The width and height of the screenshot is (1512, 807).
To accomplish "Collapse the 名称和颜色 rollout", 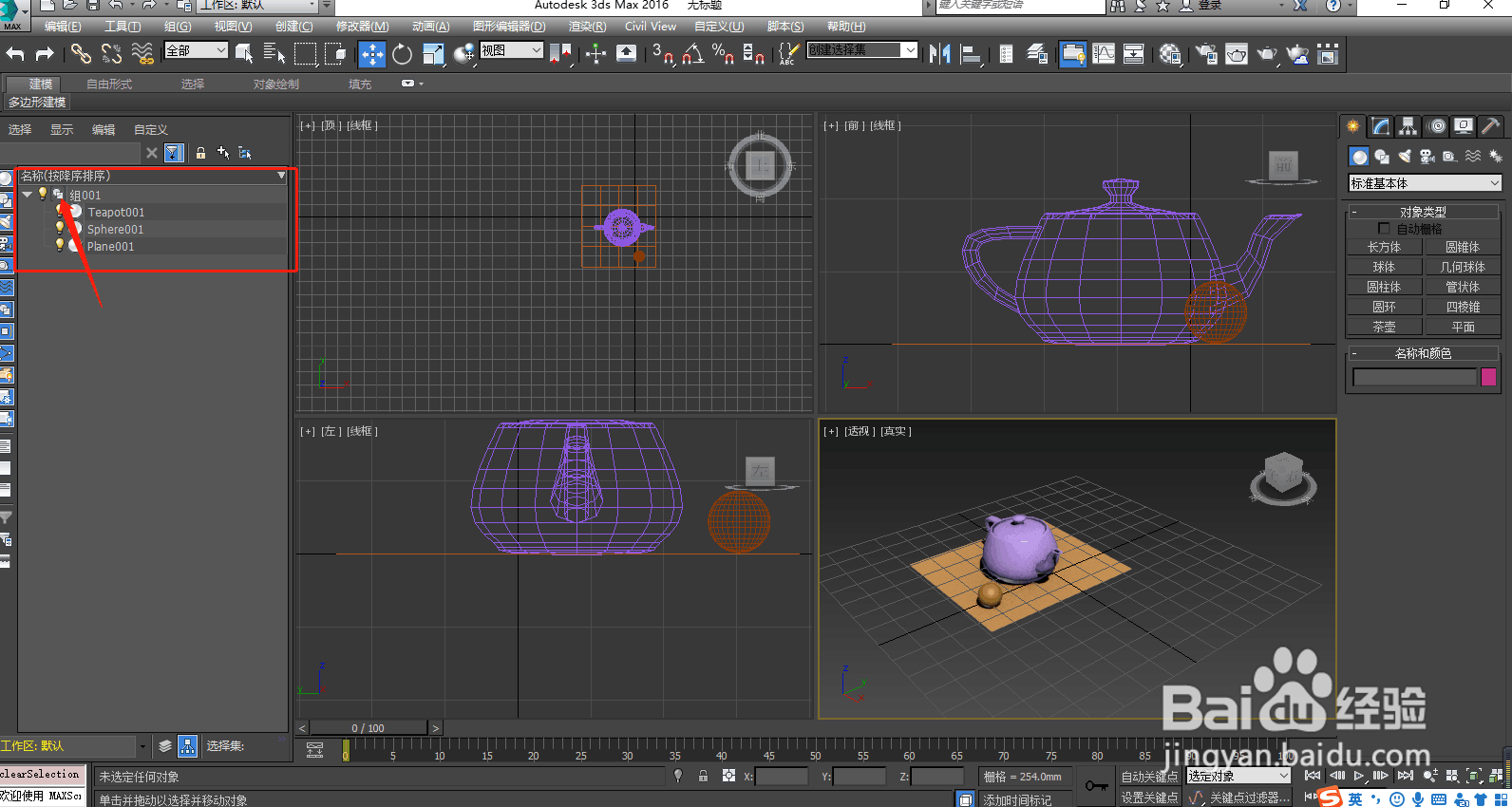I will 1423,353.
